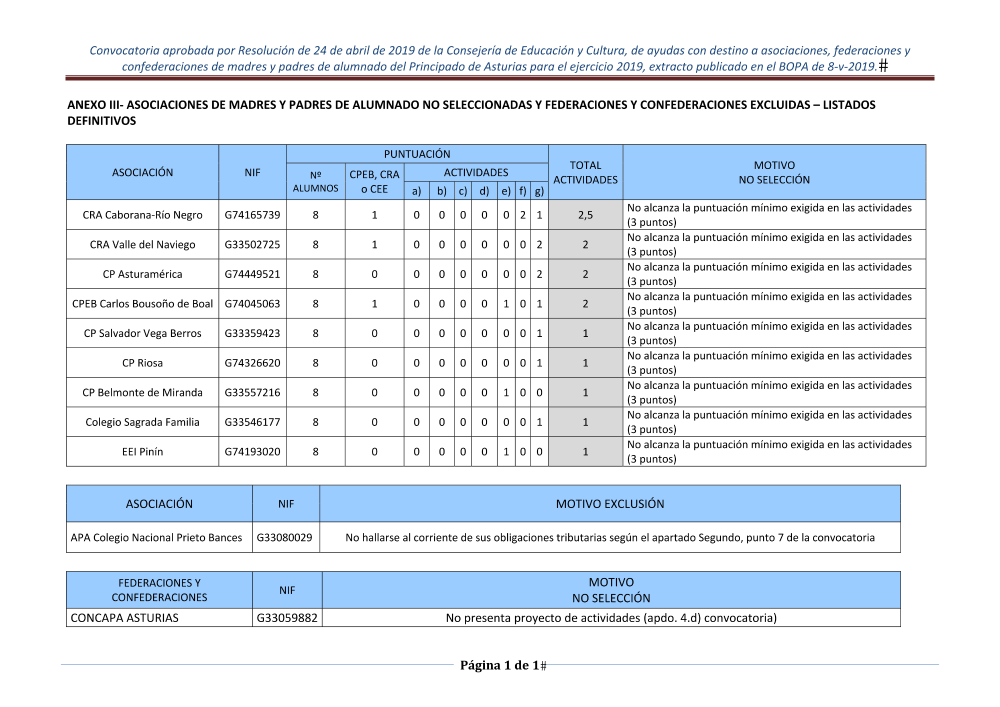This screenshot has width=1000, height=707.
Task: Click NIF G33080029 in the exclusion table
Action: click(285, 537)
